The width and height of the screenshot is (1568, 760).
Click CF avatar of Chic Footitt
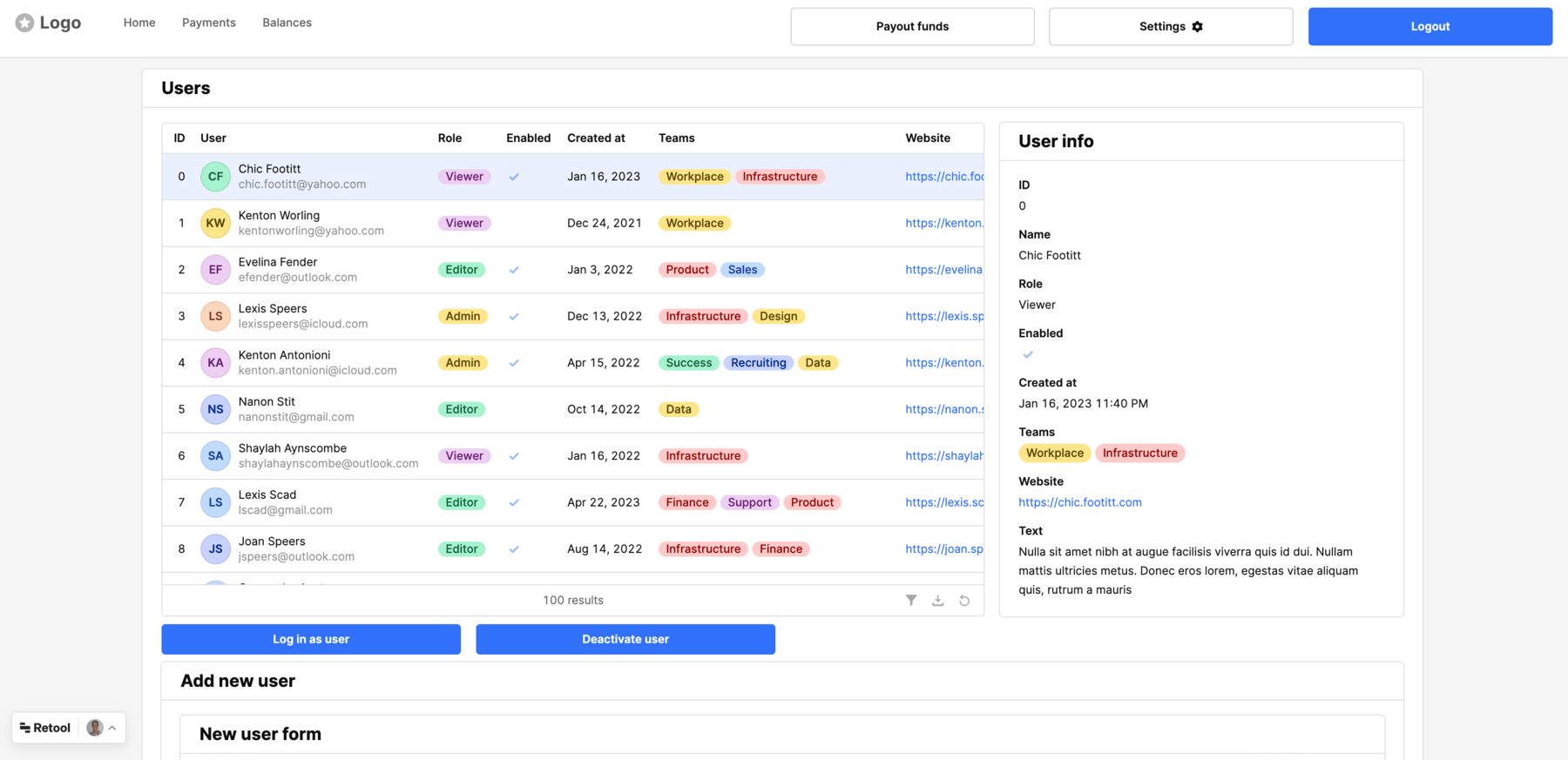coord(215,177)
